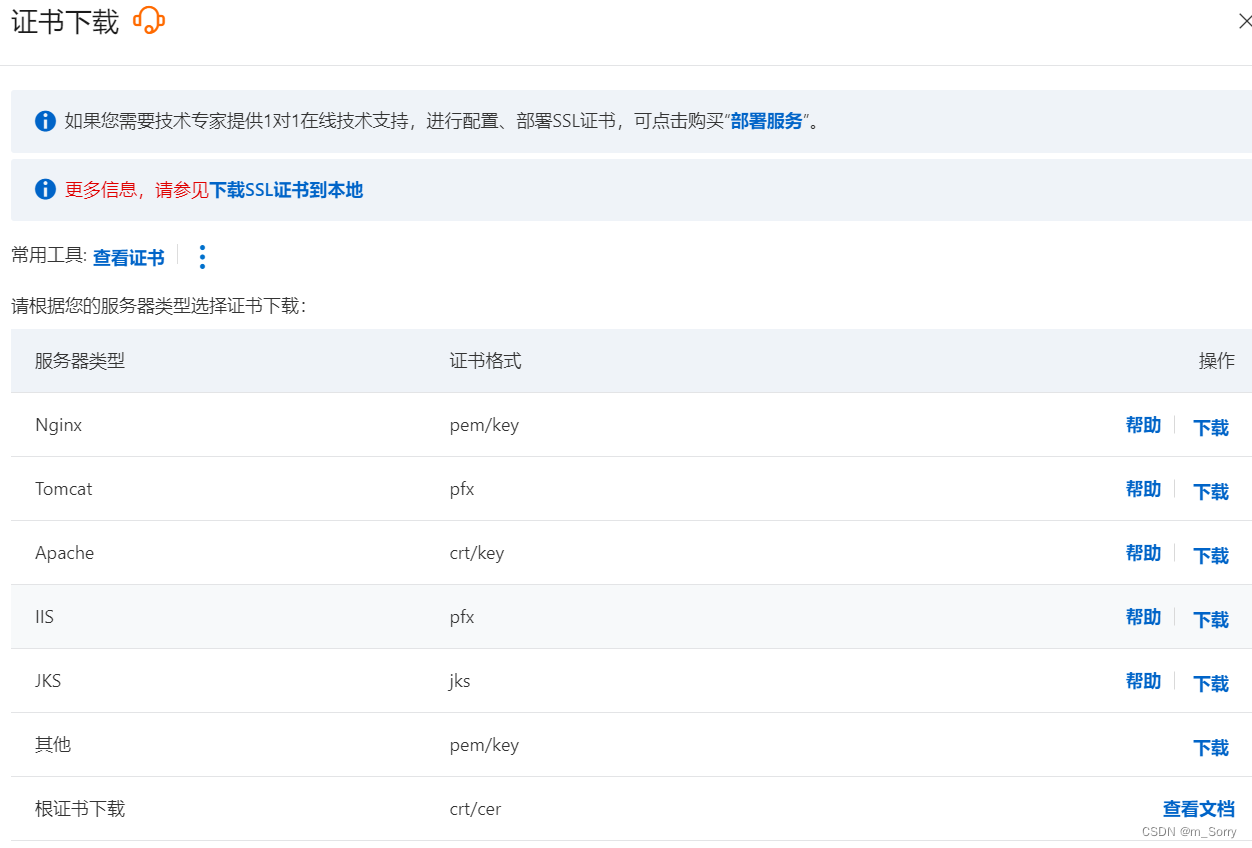This screenshot has width=1252, height=848.
Task: Download the Tomcat pfx certificate
Action: (1210, 490)
